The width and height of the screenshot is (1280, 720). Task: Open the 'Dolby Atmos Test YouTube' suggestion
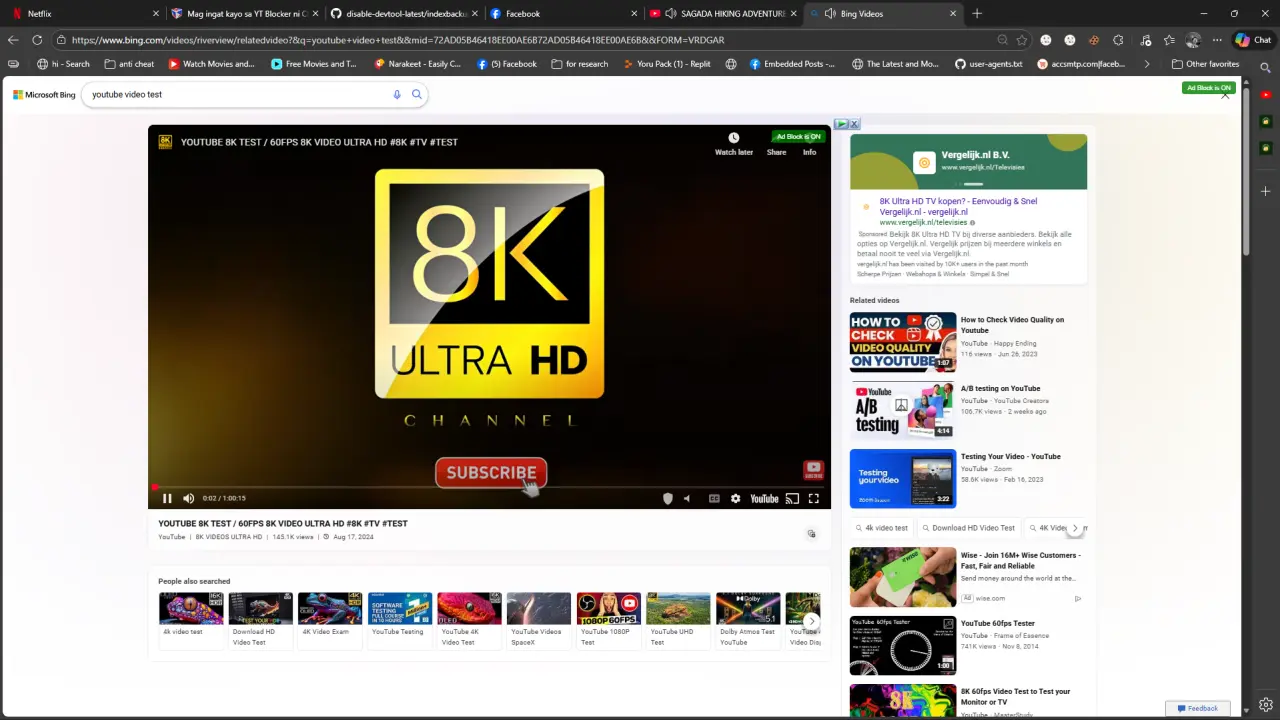pos(747,620)
